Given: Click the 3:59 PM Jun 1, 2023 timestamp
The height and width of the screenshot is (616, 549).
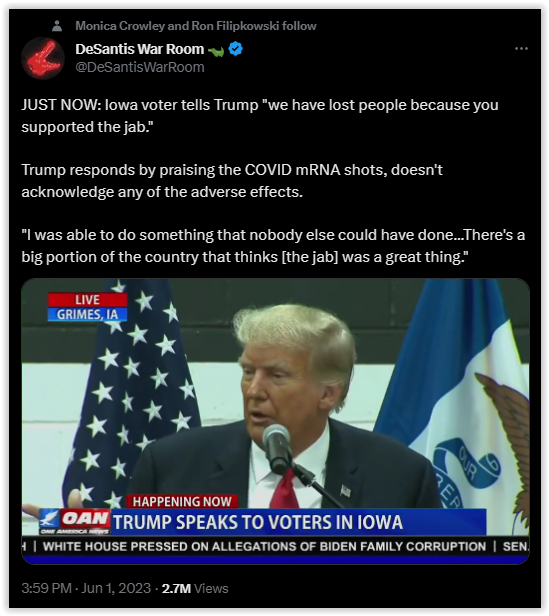Looking at the screenshot, I should pos(86,588).
